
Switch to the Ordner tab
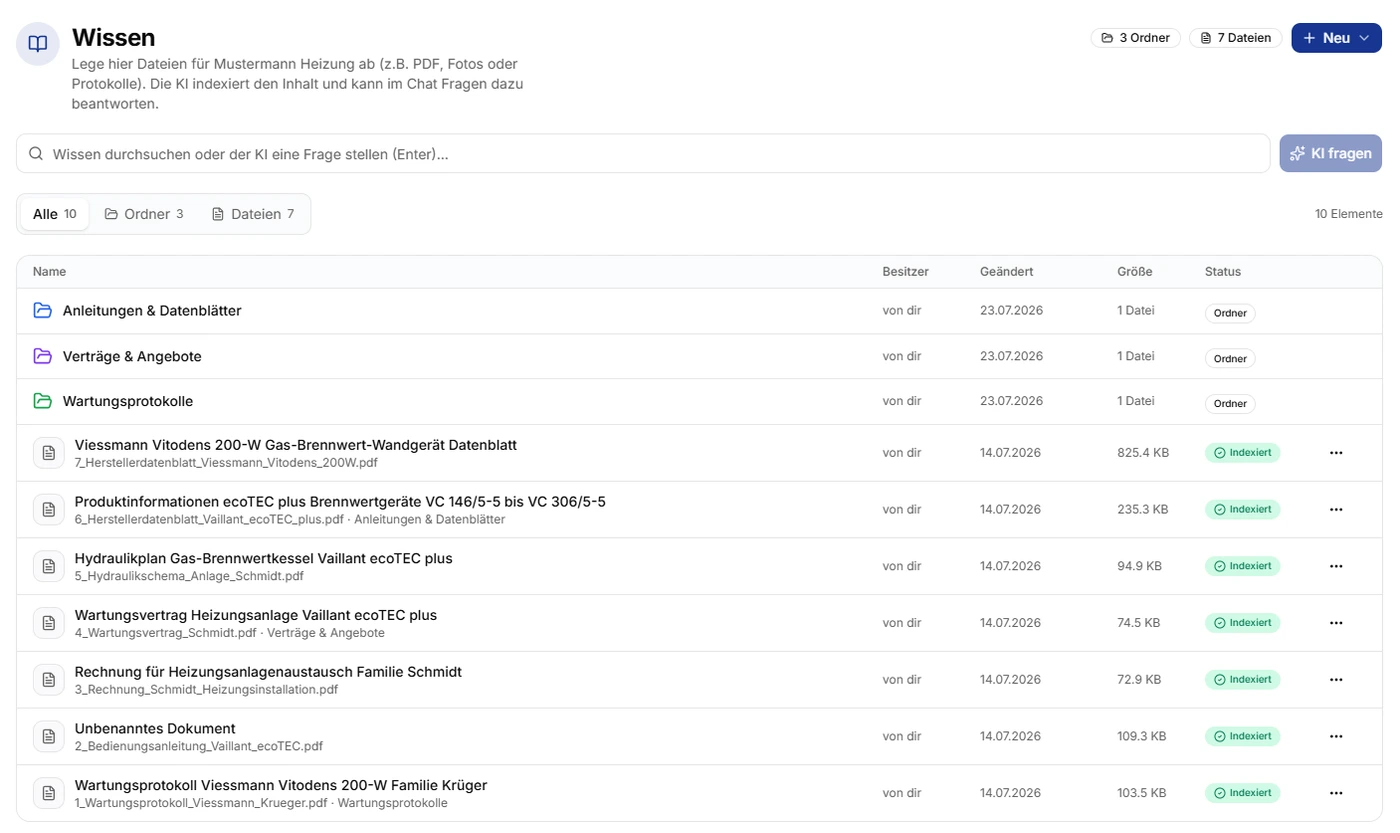pos(144,214)
